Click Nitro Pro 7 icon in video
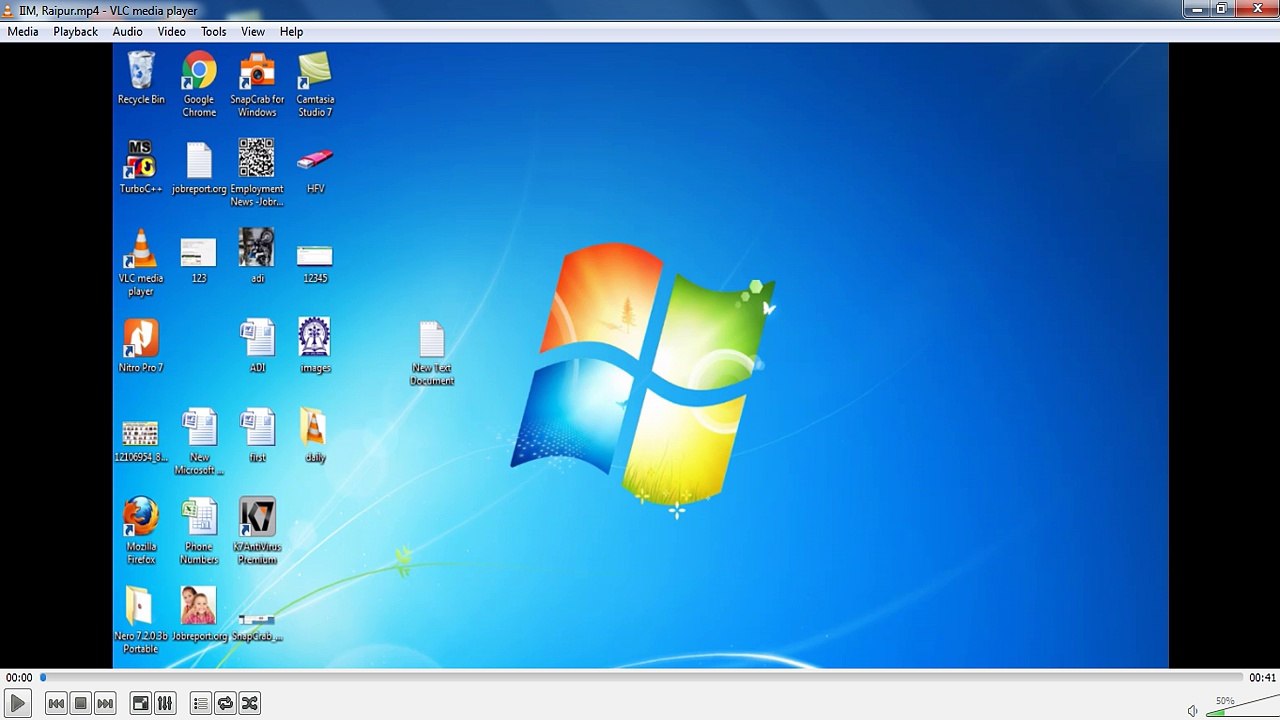Screen dimensions: 1280x720 click(x=141, y=346)
